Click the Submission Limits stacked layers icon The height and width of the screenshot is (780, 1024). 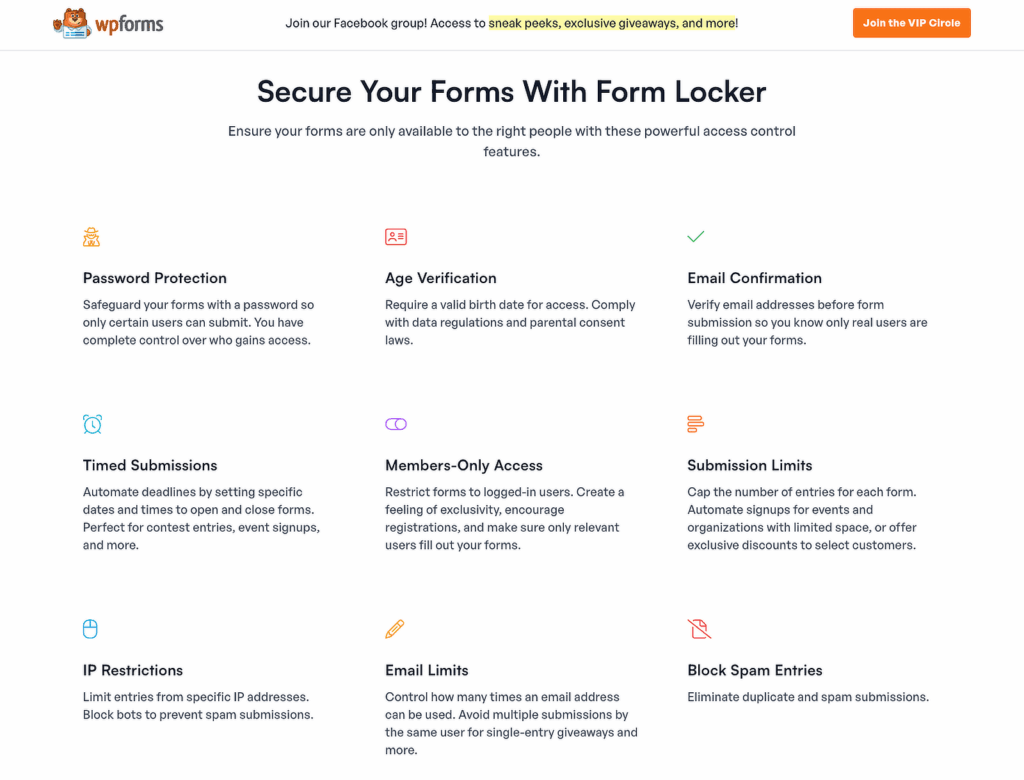coord(696,424)
